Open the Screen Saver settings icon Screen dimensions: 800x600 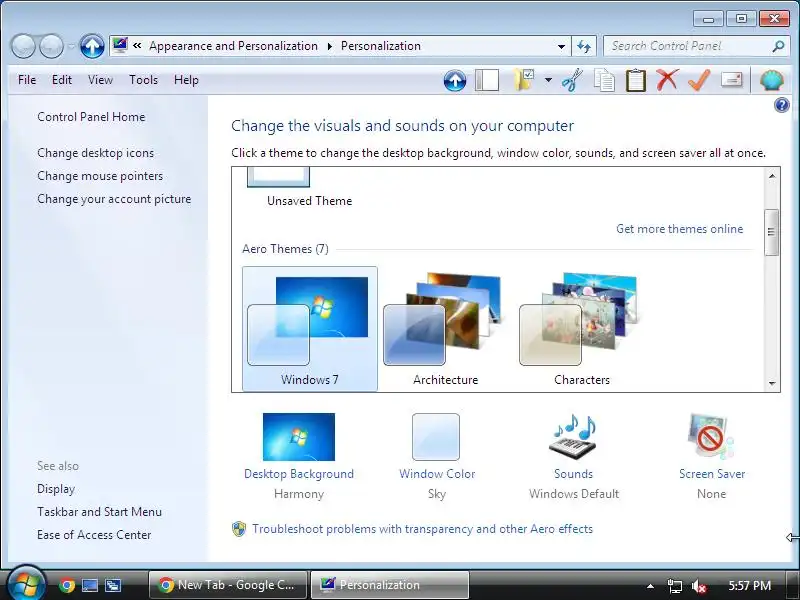click(711, 437)
